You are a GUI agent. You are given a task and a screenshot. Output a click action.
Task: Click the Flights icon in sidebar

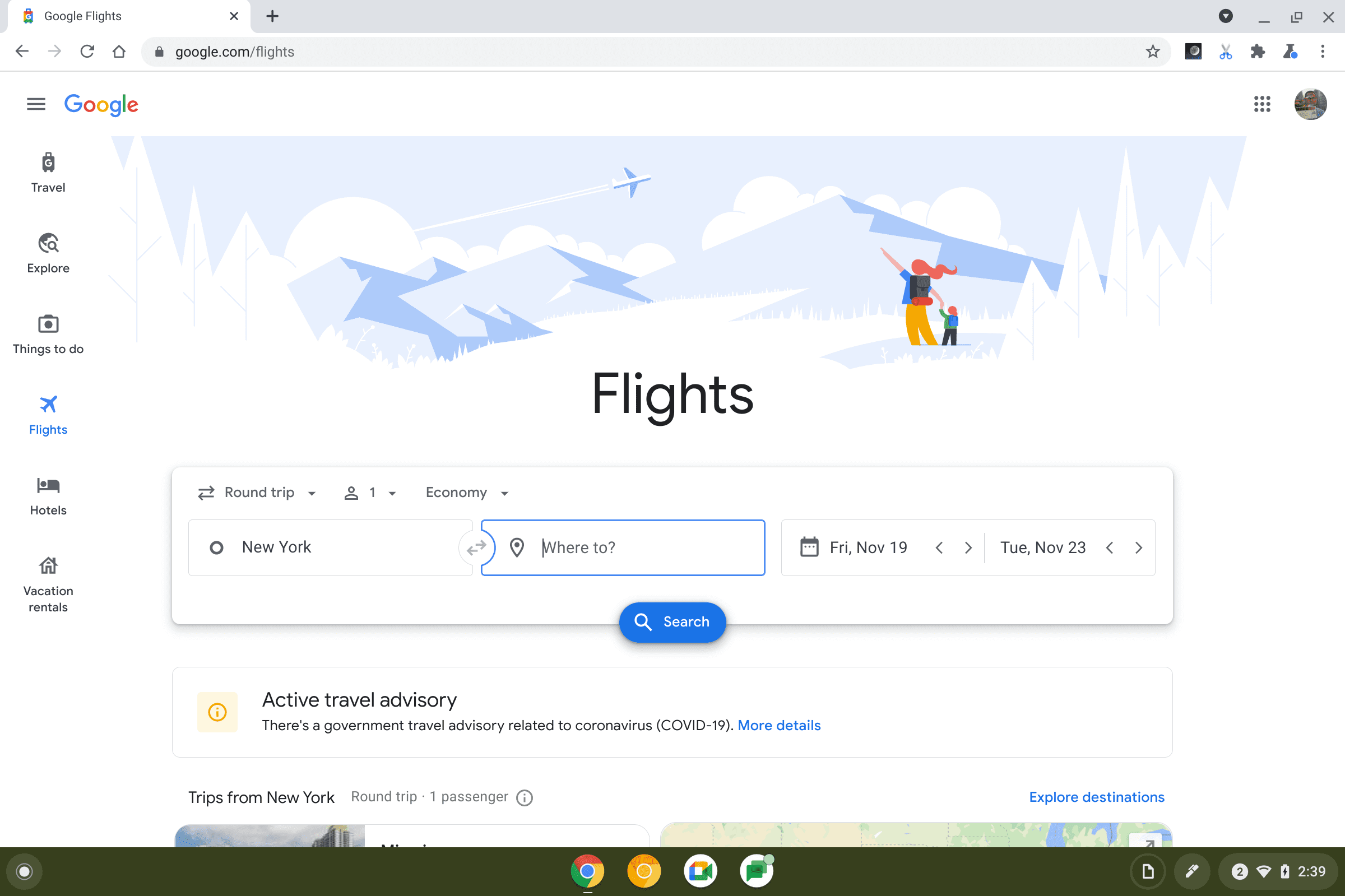coord(48,404)
